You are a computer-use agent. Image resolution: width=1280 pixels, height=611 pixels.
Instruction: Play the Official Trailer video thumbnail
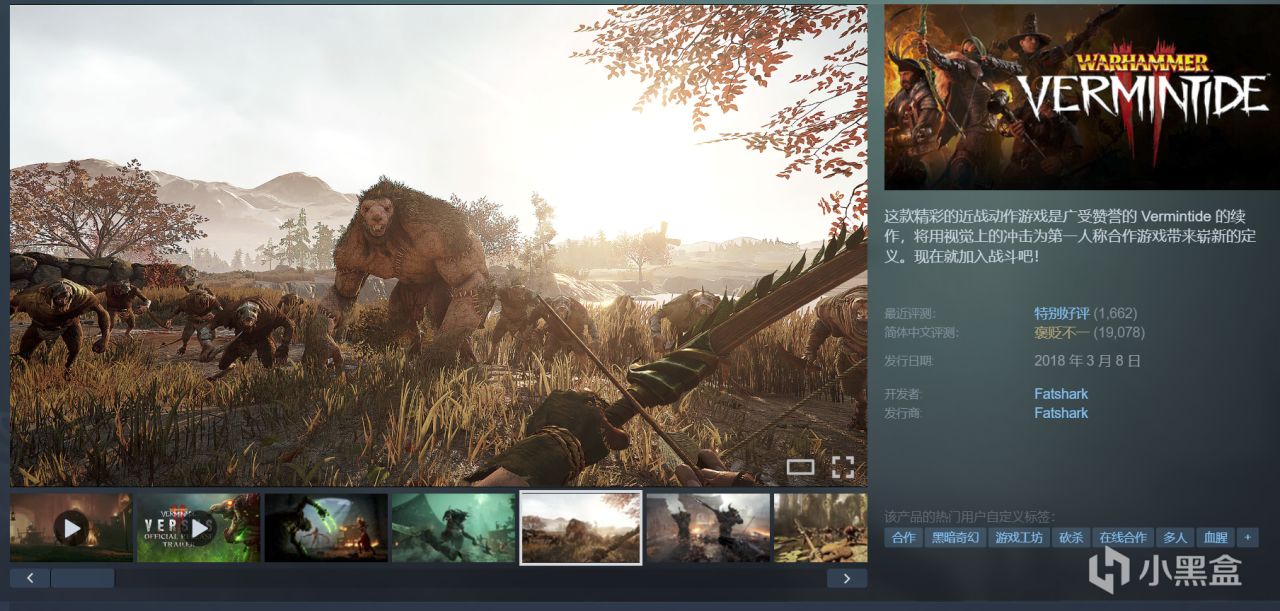tap(198, 527)
